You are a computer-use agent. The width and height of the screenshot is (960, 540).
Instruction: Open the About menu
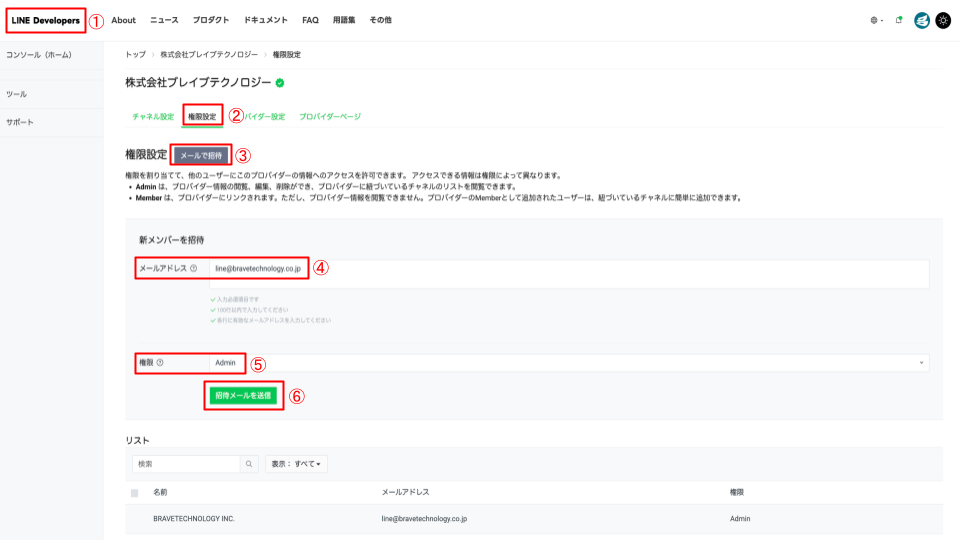point(124,20)
